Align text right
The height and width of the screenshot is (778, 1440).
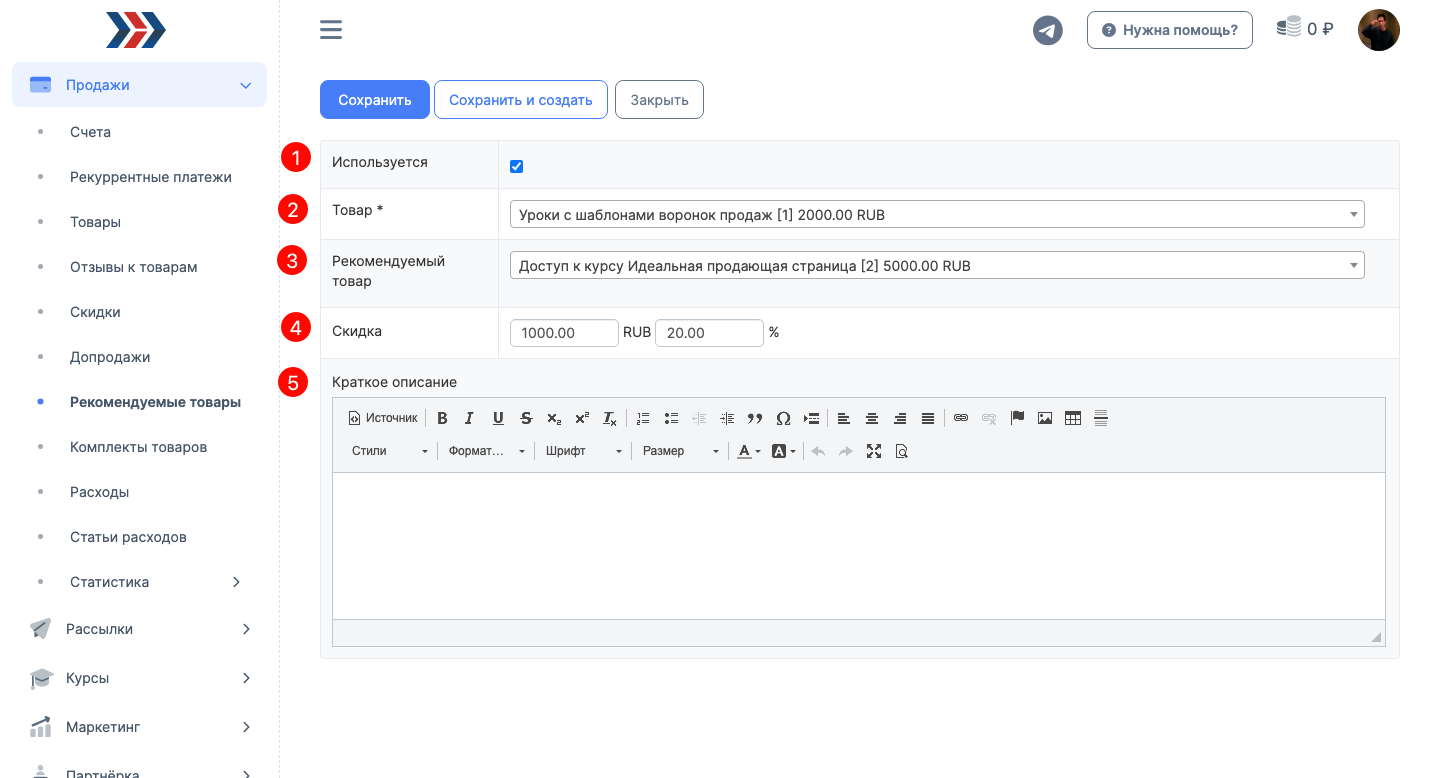(x=900, y=418)
